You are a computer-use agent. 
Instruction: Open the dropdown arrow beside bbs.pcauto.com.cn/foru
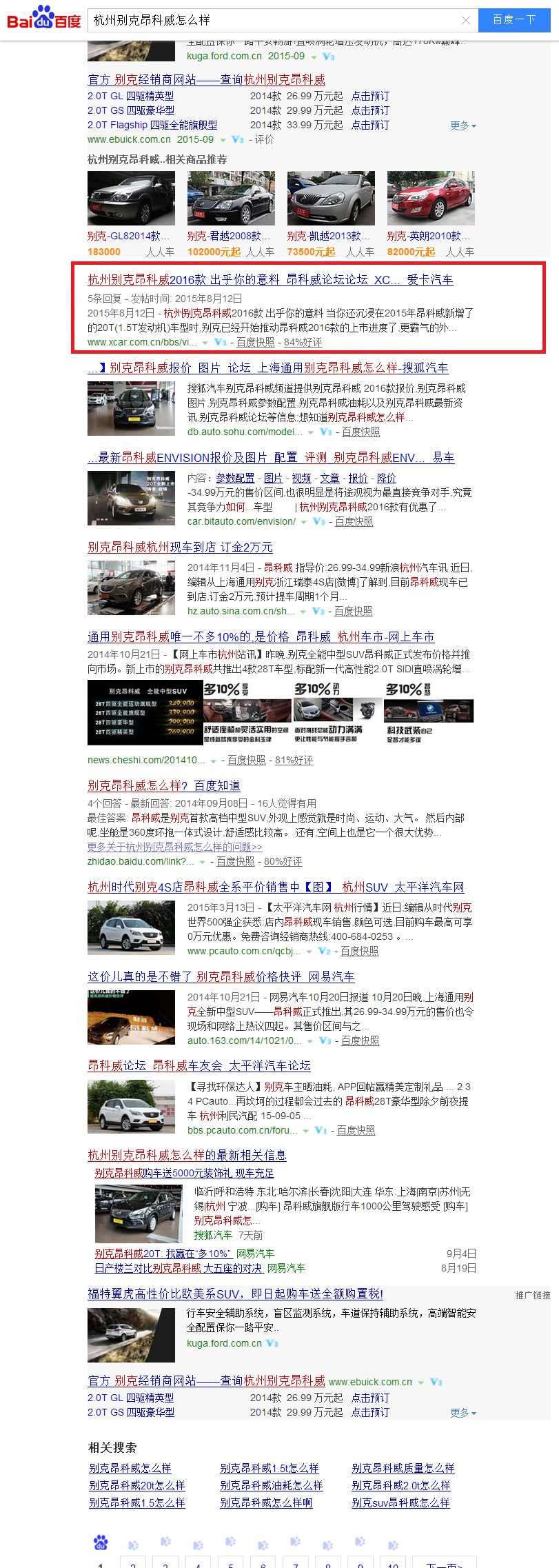tap(306, 1131)
